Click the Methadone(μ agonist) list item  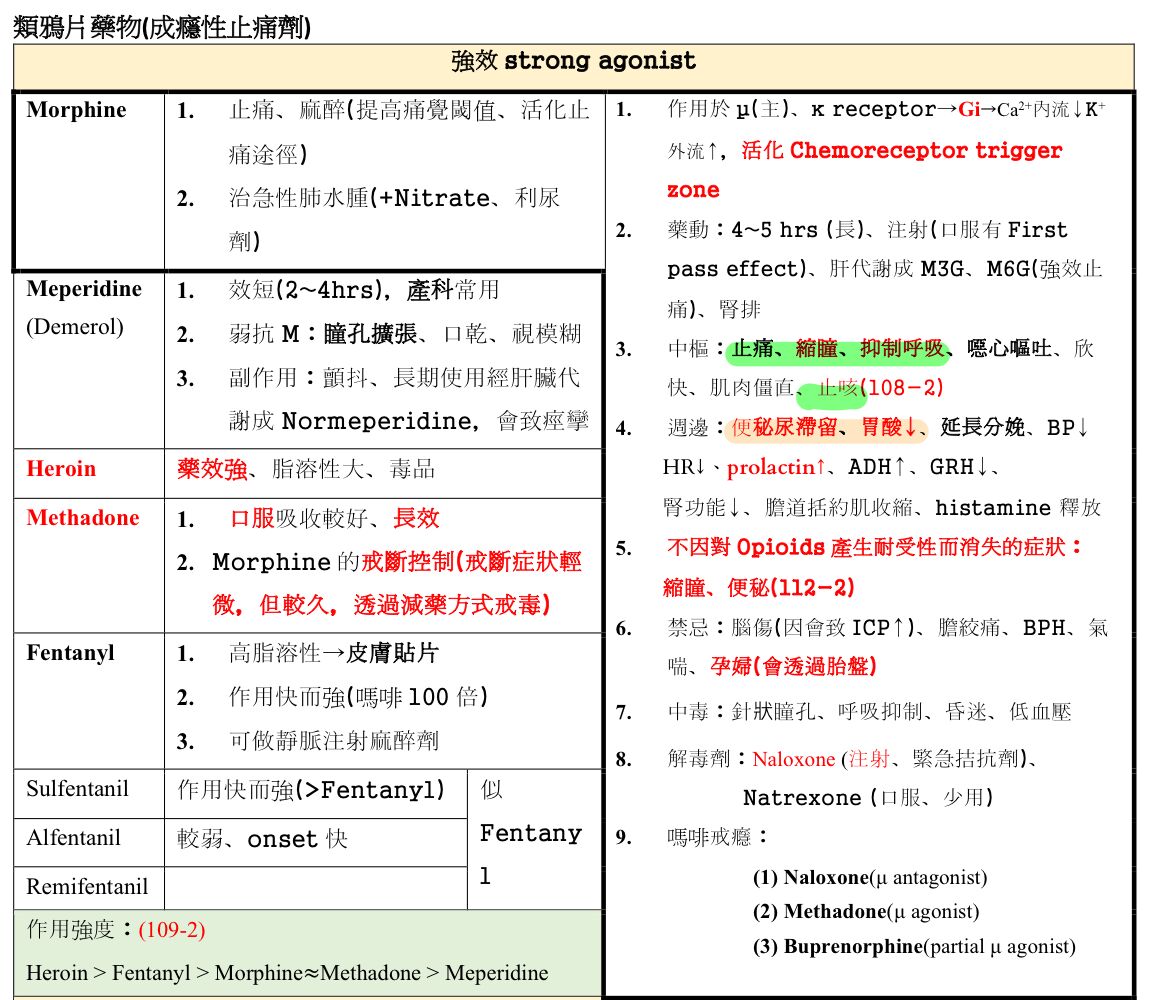[866, 912]
